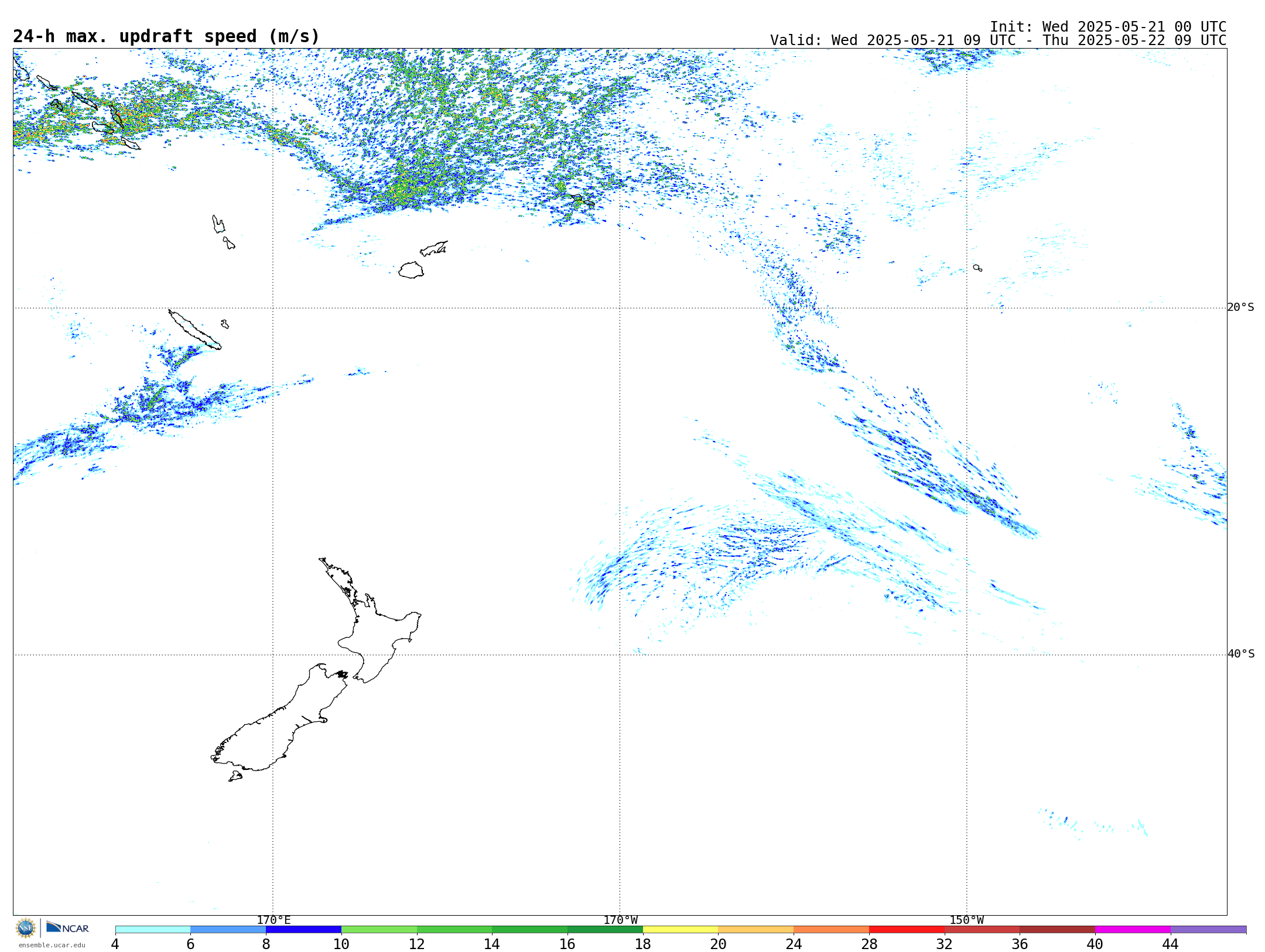Screen dimensions: 1265x952
Task: Click the New Caledonia island outline
Action: (x=194, y=330)
